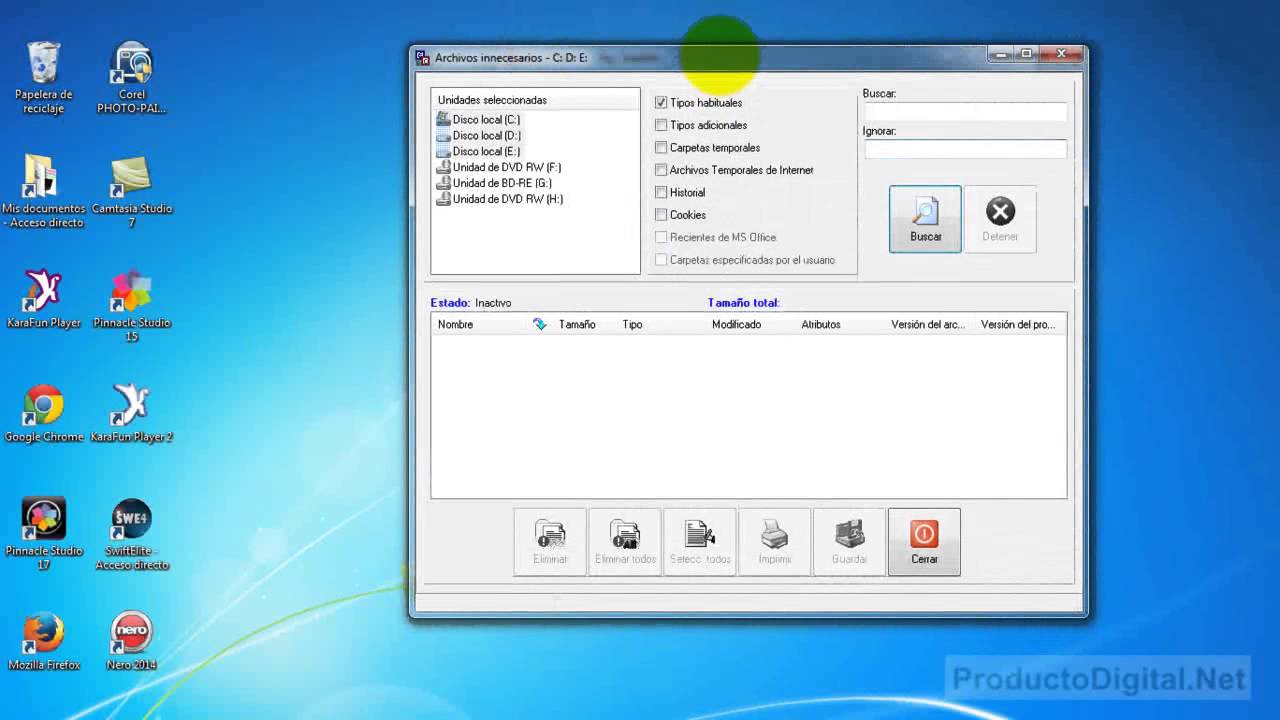The width and height of the screenshot is (1280, 720).
Task: Click the Unidades seleccionadas header
Action: pyautogui.click(x=535, y=100)
